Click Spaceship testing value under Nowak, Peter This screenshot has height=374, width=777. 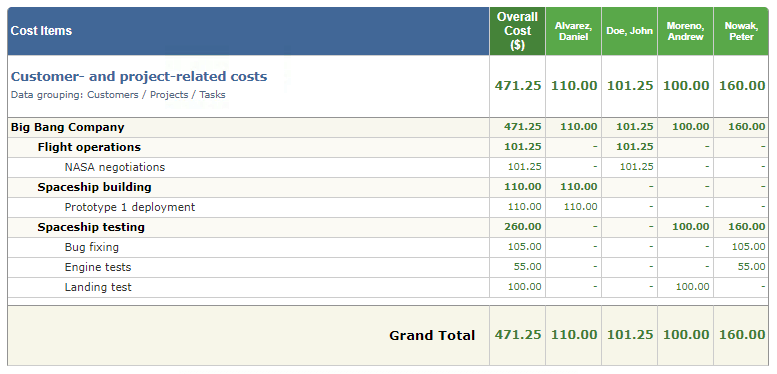pyautogui.click(x=747, y=227)
